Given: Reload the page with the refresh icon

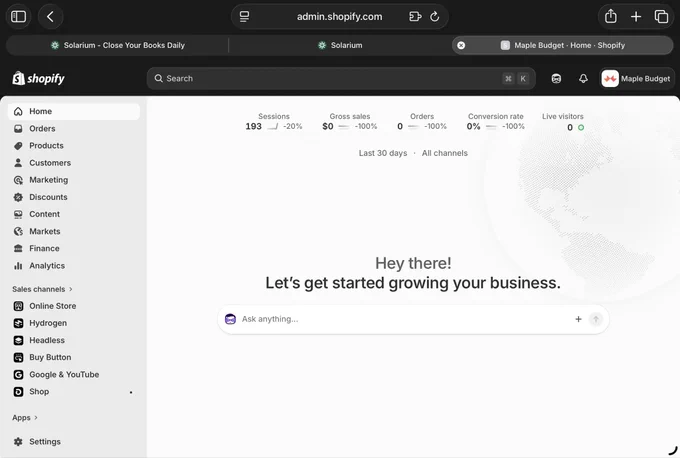Looking at the screenshot, I should point(435,16).
